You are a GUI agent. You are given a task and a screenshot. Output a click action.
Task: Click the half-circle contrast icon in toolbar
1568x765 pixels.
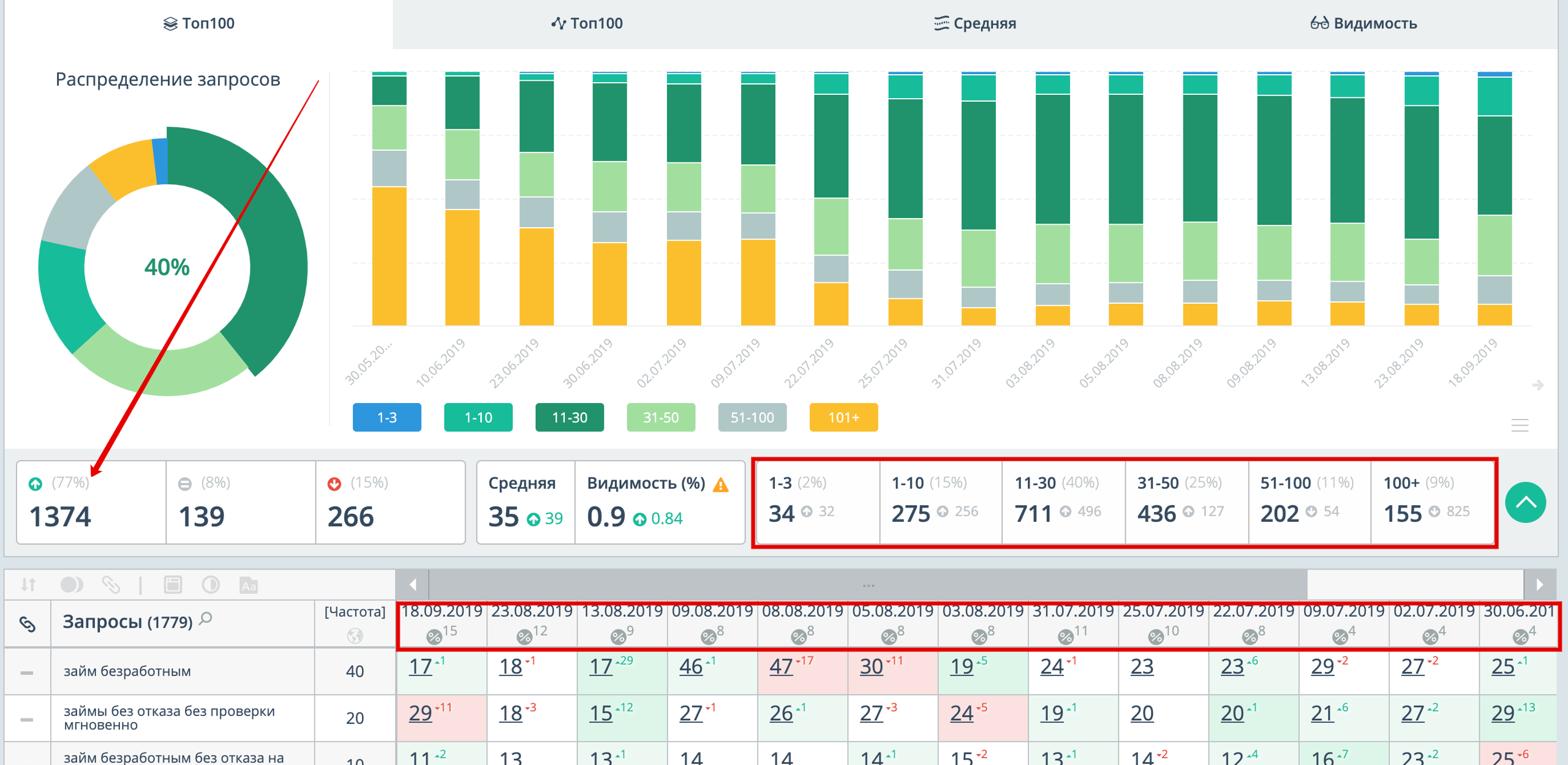[211, 585]
